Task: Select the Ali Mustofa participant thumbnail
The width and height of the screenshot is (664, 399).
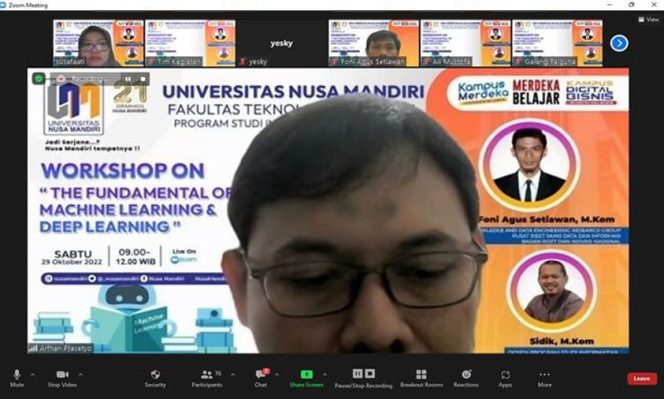Action: 465,43
